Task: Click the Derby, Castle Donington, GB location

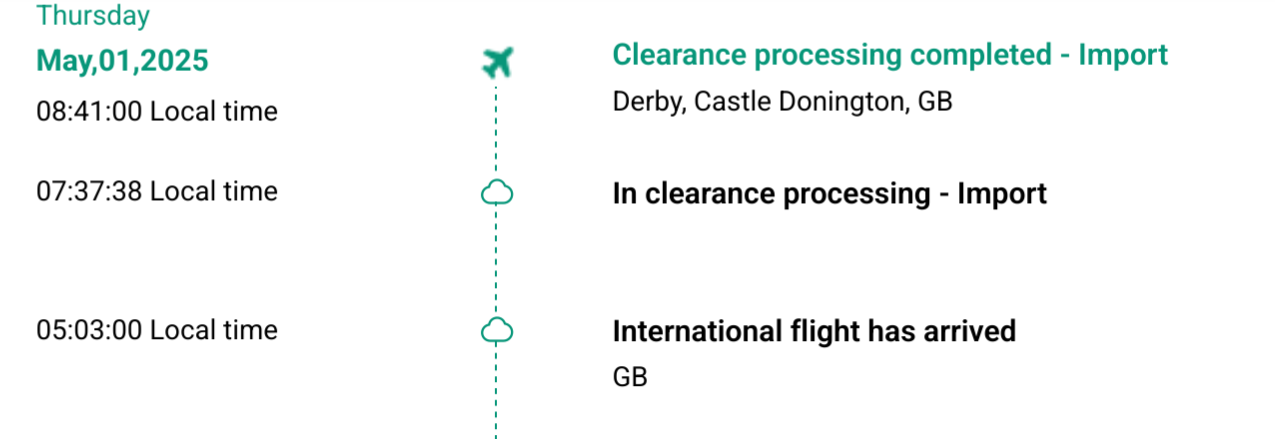Action: (782, 102)
